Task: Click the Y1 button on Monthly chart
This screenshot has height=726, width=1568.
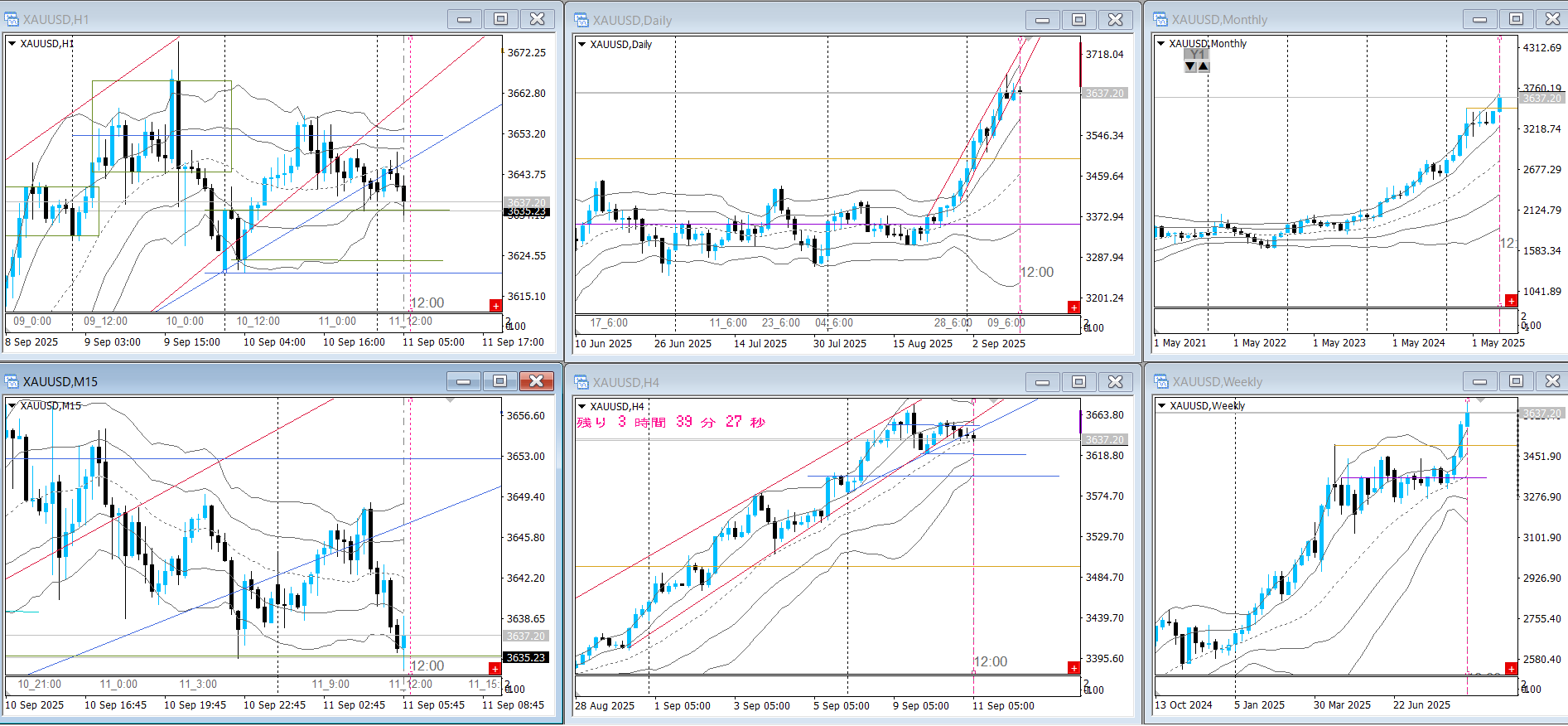Action: 1197,55
